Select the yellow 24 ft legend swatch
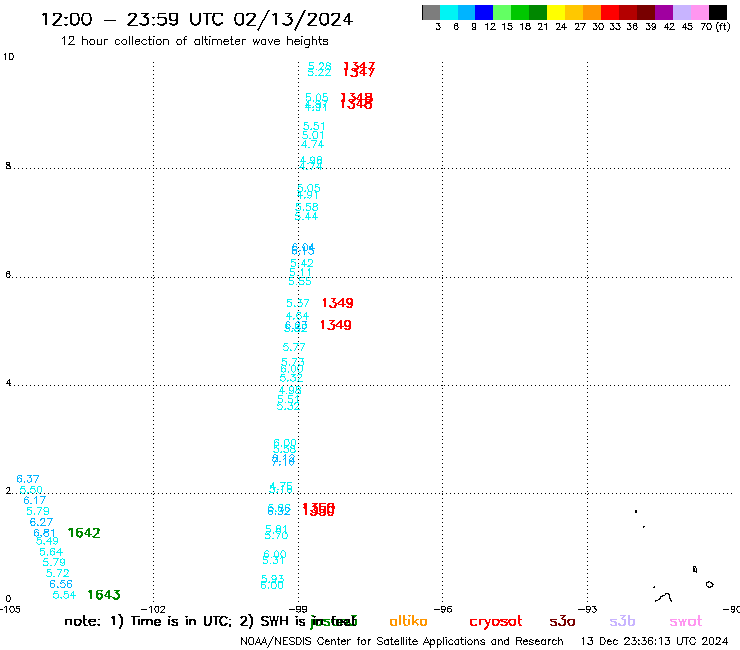This screenshot has width=740, height=650. 556,12
